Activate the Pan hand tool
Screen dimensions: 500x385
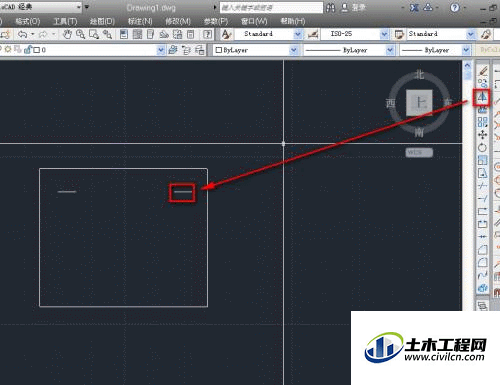[67, 34]
